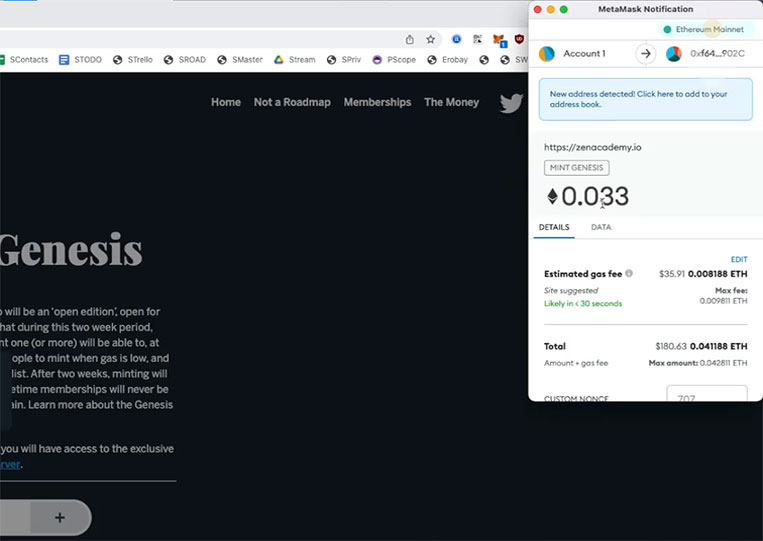
Task: Click the Site suggested label
Action: [x=571, y=290]
